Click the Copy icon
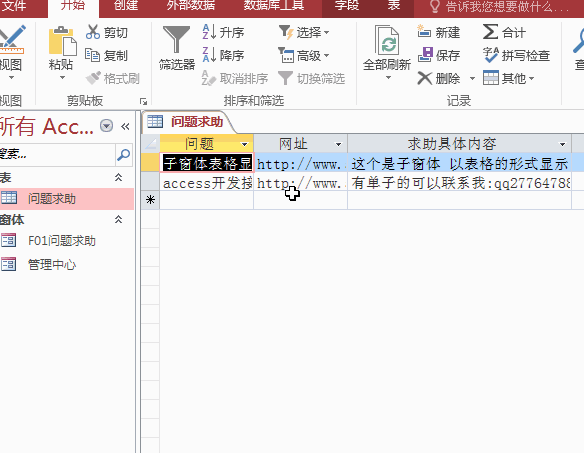 tap(92, 56)
